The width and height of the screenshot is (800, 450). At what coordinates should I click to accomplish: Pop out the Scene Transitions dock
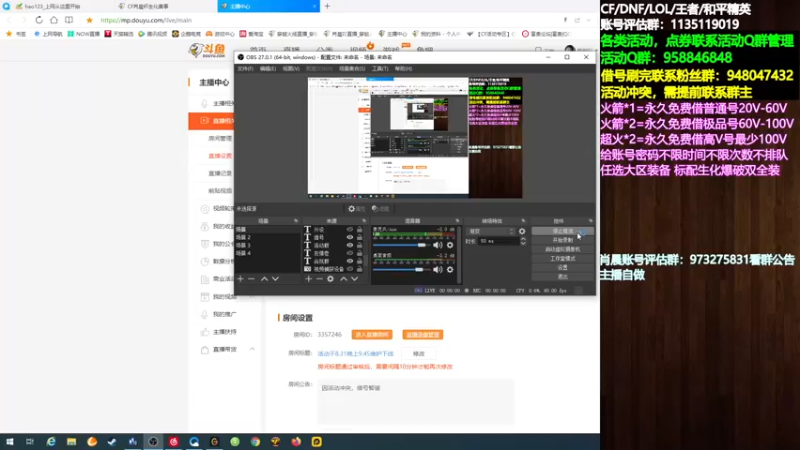(523, 221)
